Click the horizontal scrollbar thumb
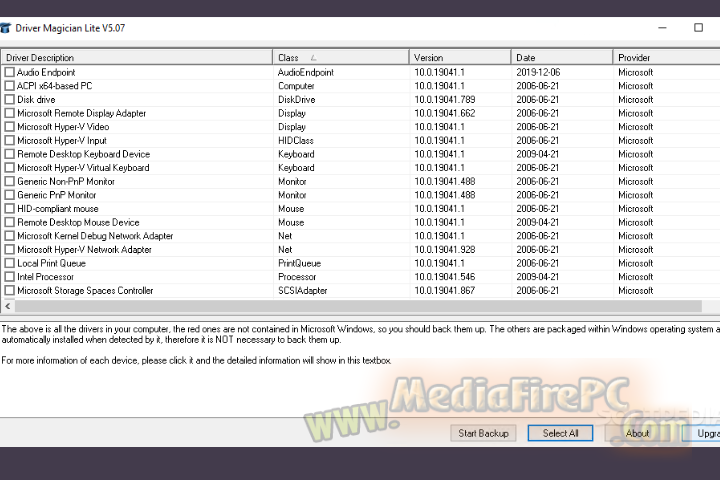 pyautogui.click(x=358, y=306)
